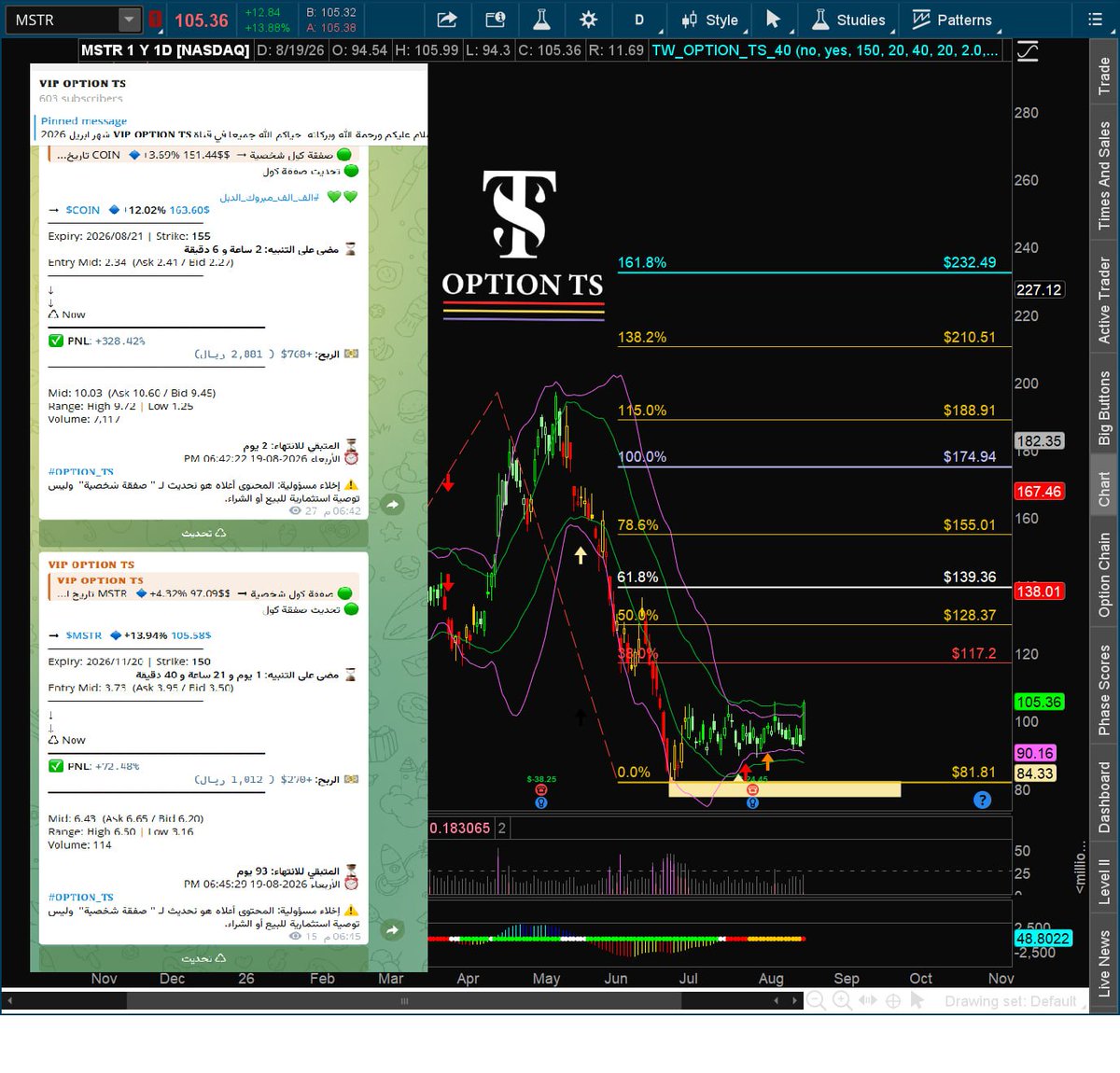The image size is (1120, 1073).
Task: Click #OPTION_TS hashtag in the COIN message
Action: coord(80,472)
